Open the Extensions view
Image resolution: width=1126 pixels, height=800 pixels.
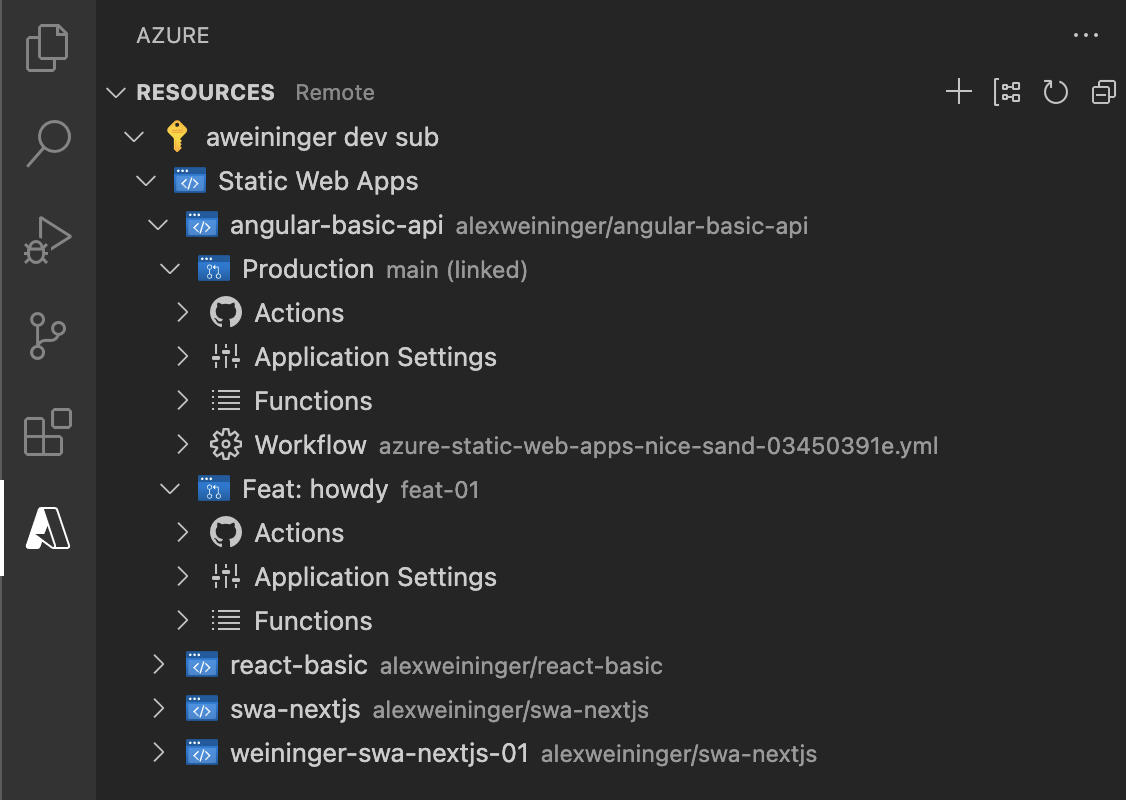pyautogui.click(x=48, y=432)
